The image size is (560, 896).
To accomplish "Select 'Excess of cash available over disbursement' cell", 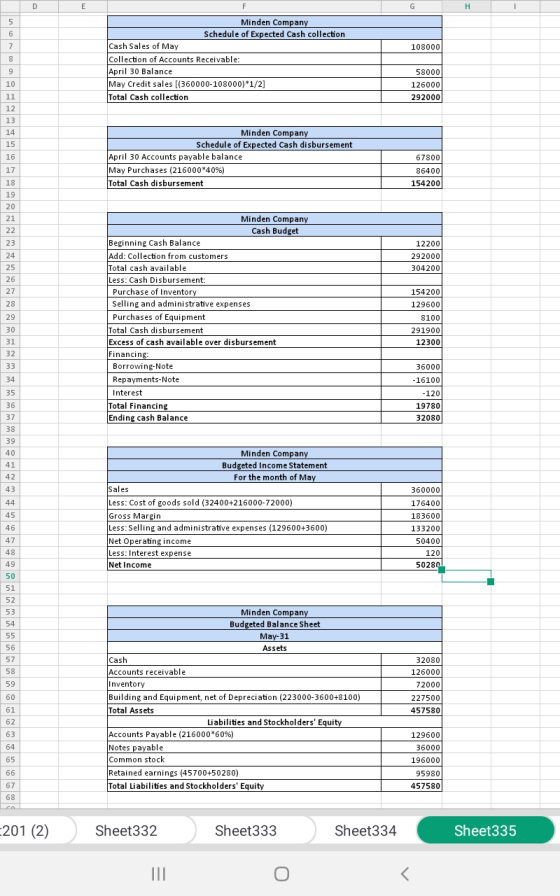I will pyautogui.click(x=244, y=342).
